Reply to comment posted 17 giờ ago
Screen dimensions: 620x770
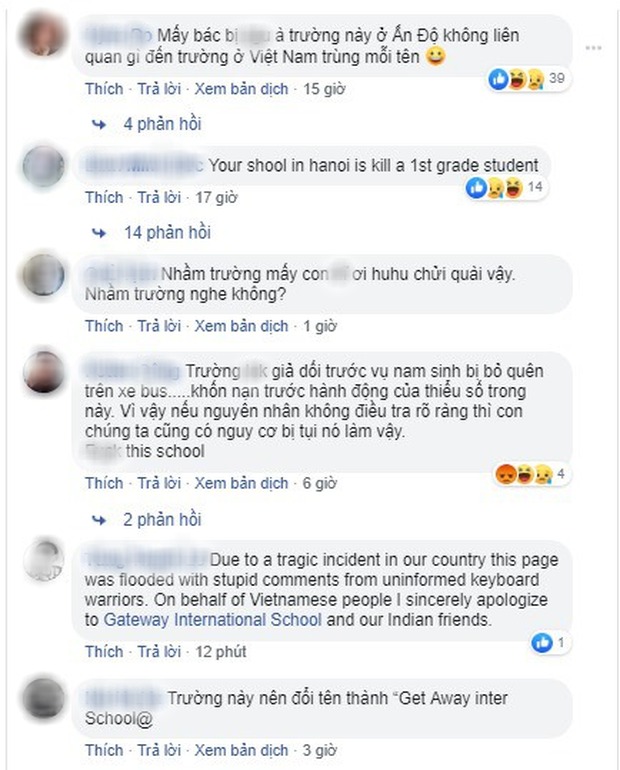click(x=159, y=197)
